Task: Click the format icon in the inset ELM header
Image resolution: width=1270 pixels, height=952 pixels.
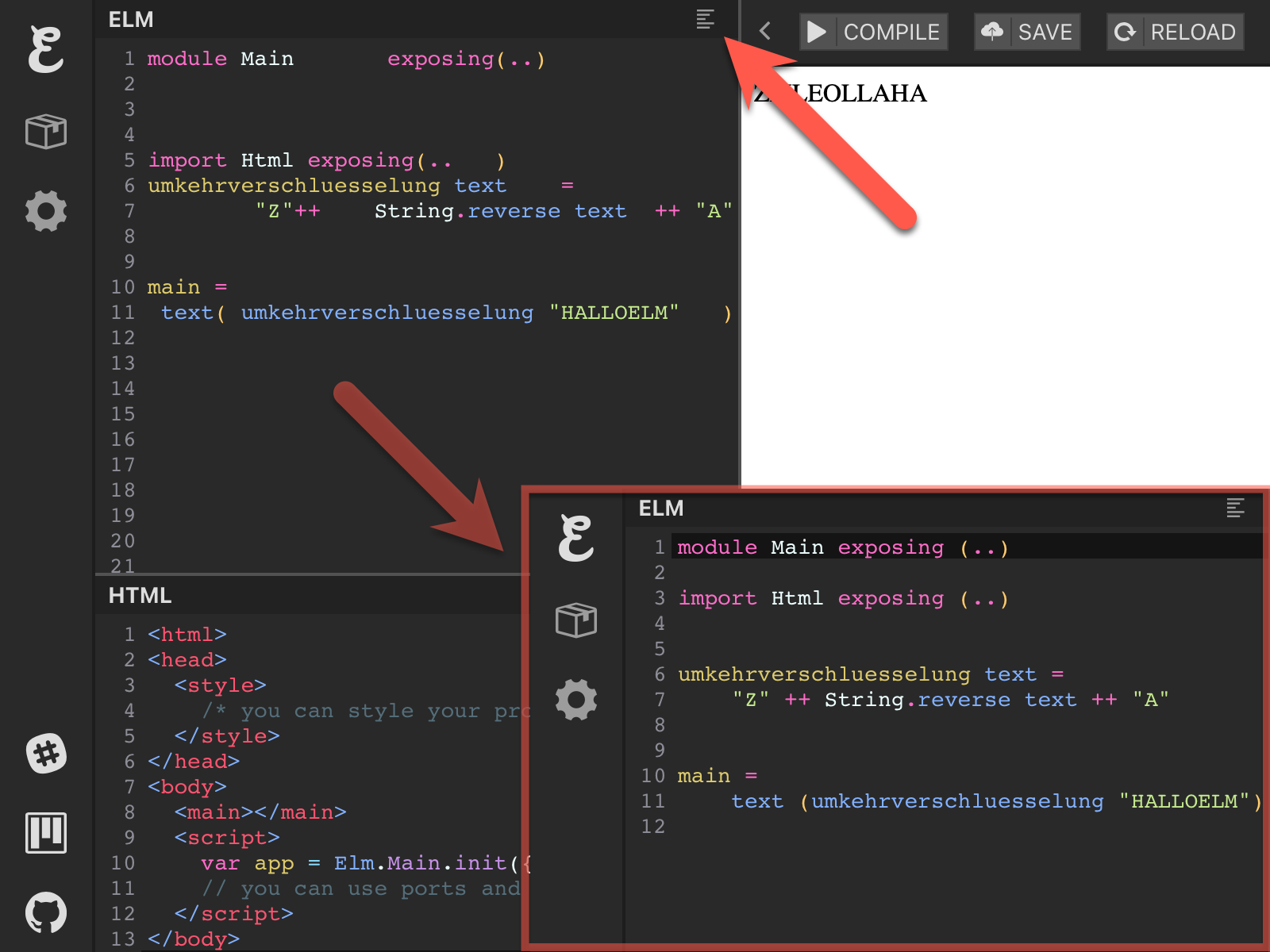Action: (x=1235, y=508)
